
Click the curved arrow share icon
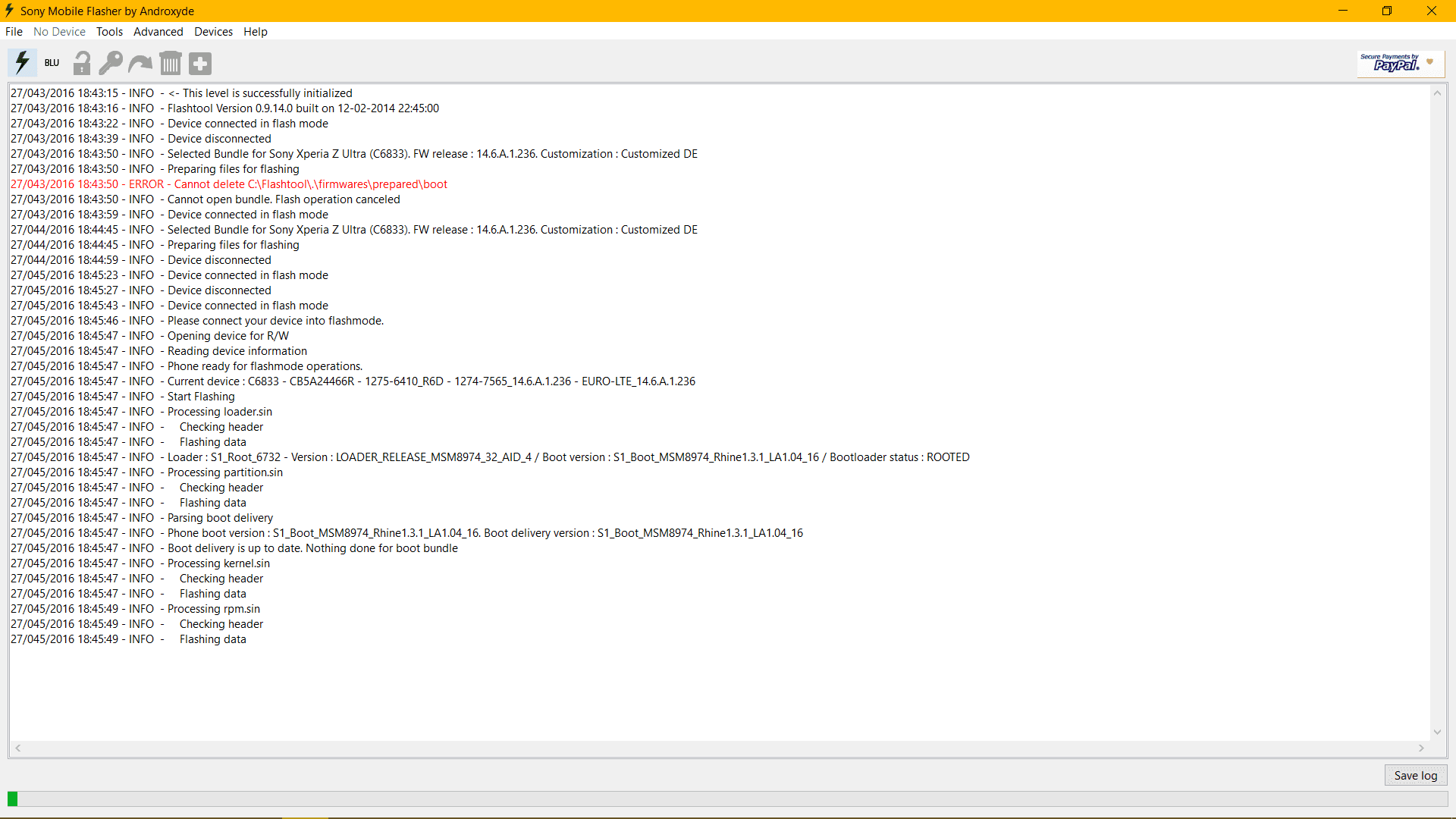tap(140, 64)
